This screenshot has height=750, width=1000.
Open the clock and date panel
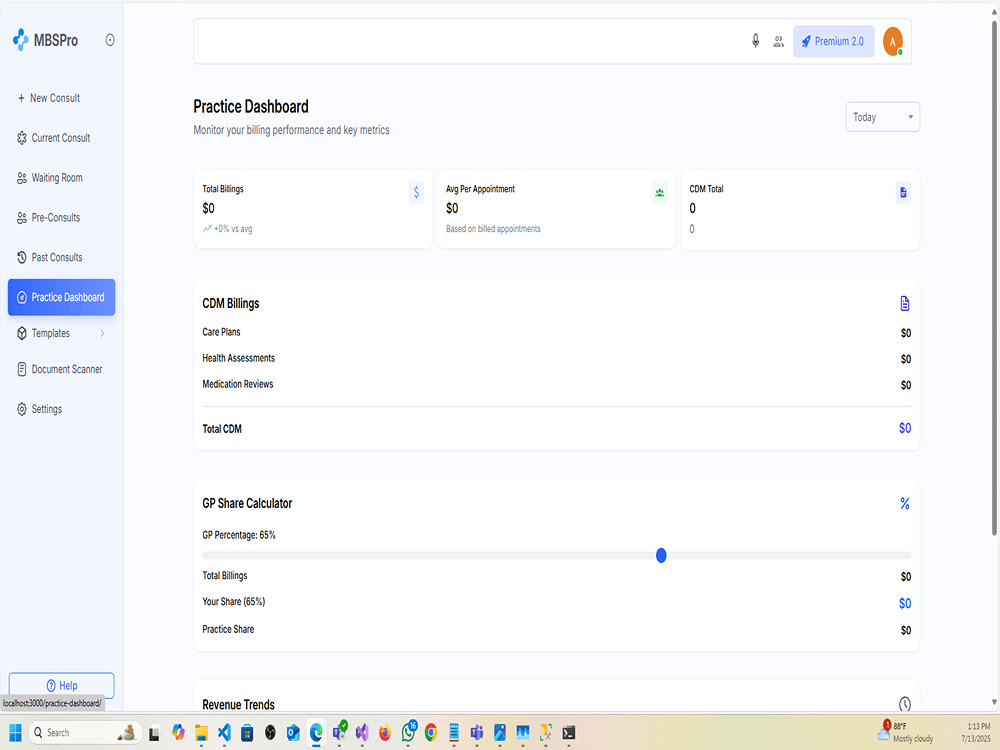(x=977, y=732)
